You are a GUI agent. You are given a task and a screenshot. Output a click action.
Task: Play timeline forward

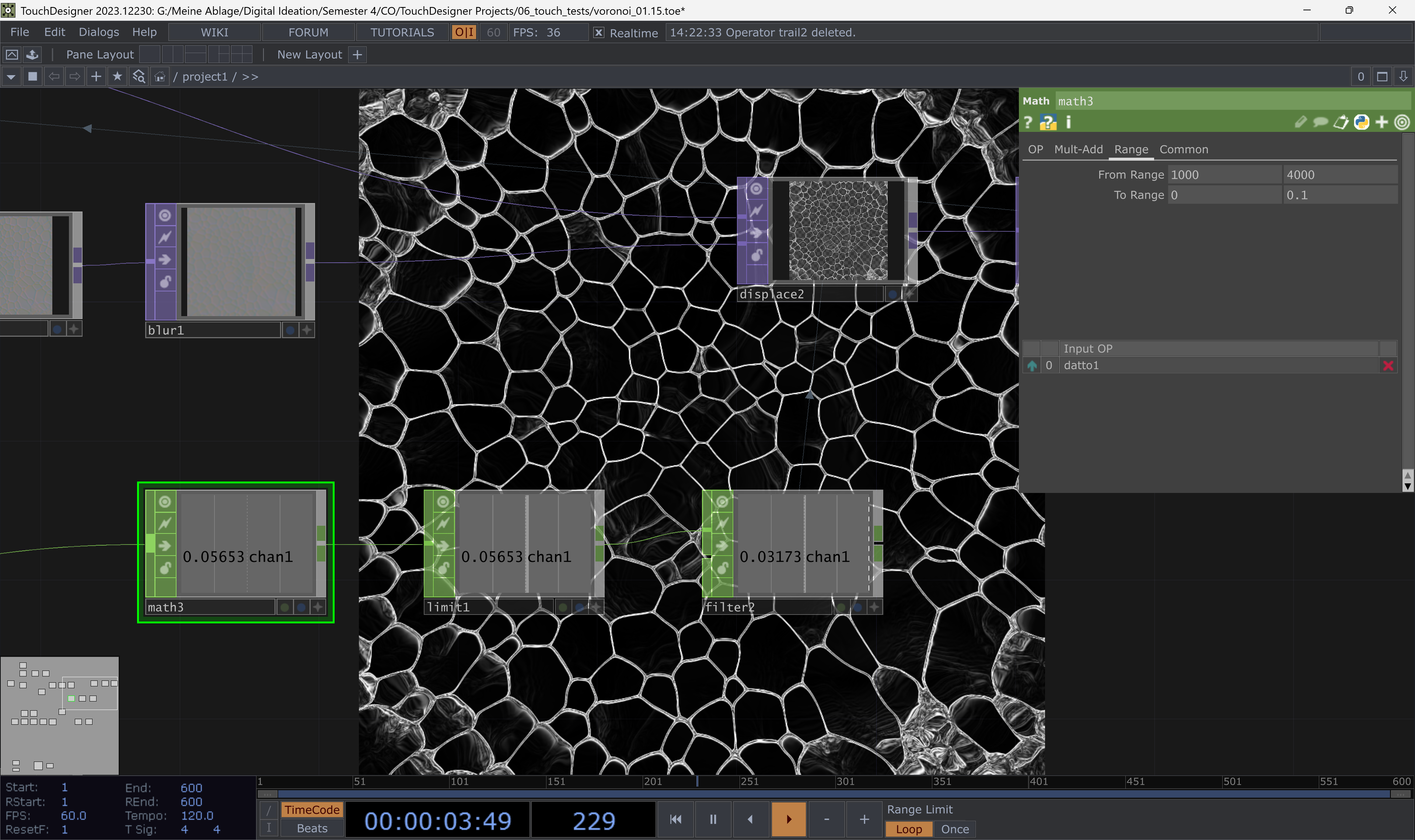point(789,819)
